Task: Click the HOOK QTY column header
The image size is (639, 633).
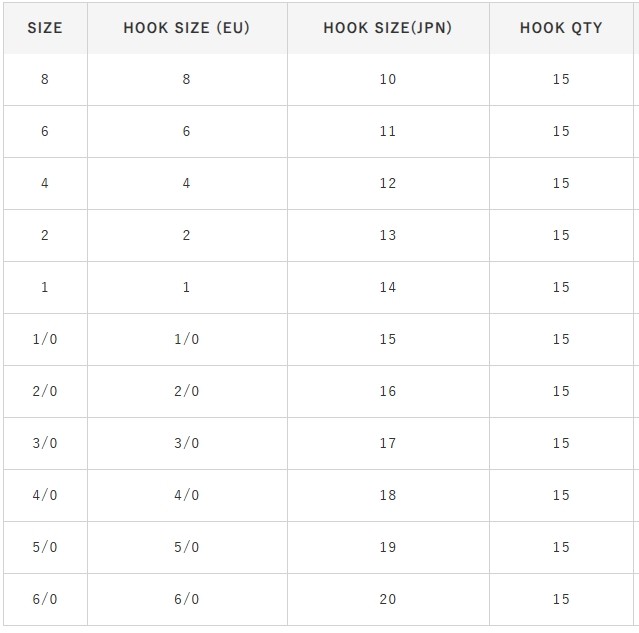Action: coord(561,28)
